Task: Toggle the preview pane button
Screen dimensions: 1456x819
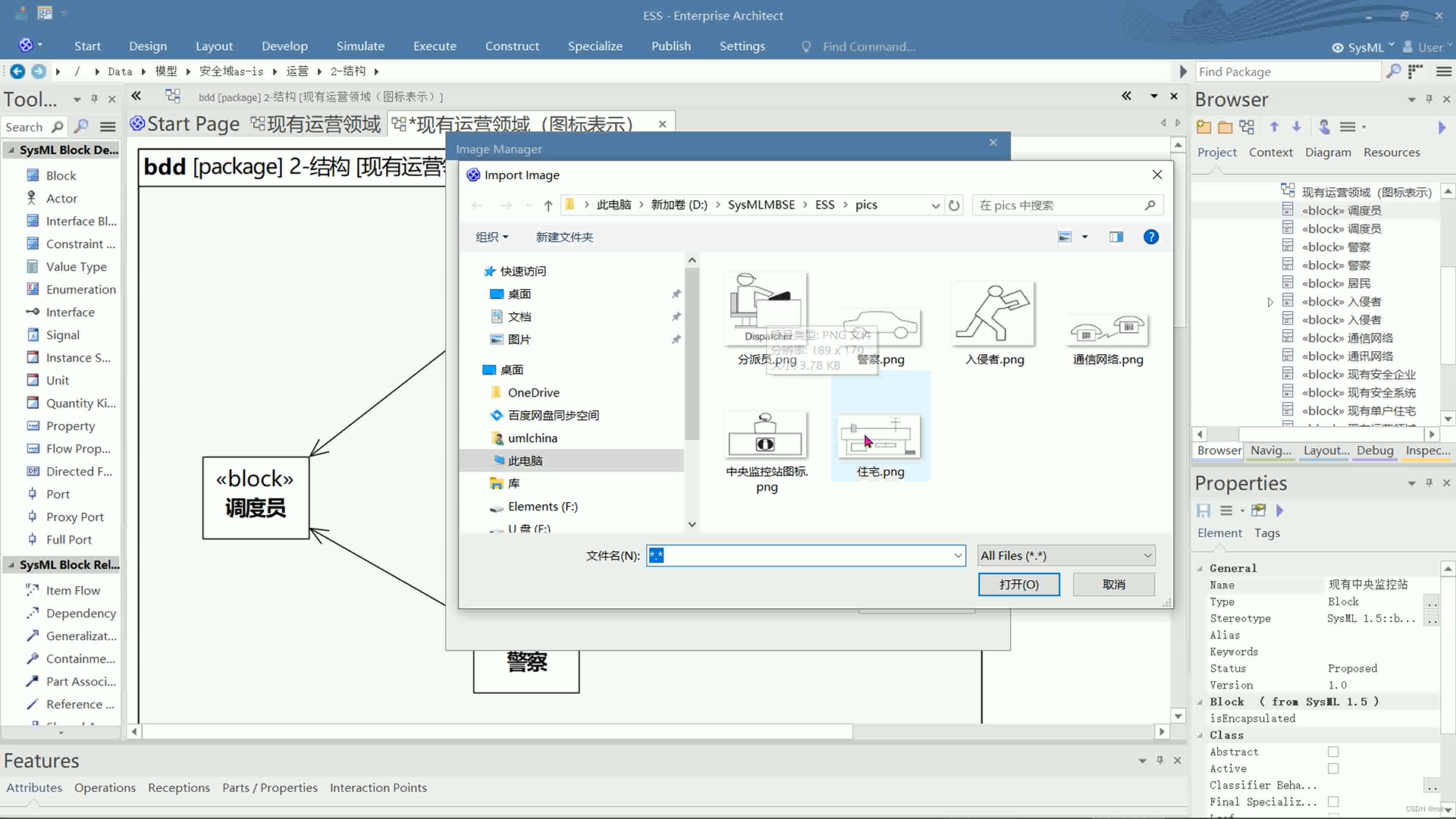Action: click(x=1116, y=237)
